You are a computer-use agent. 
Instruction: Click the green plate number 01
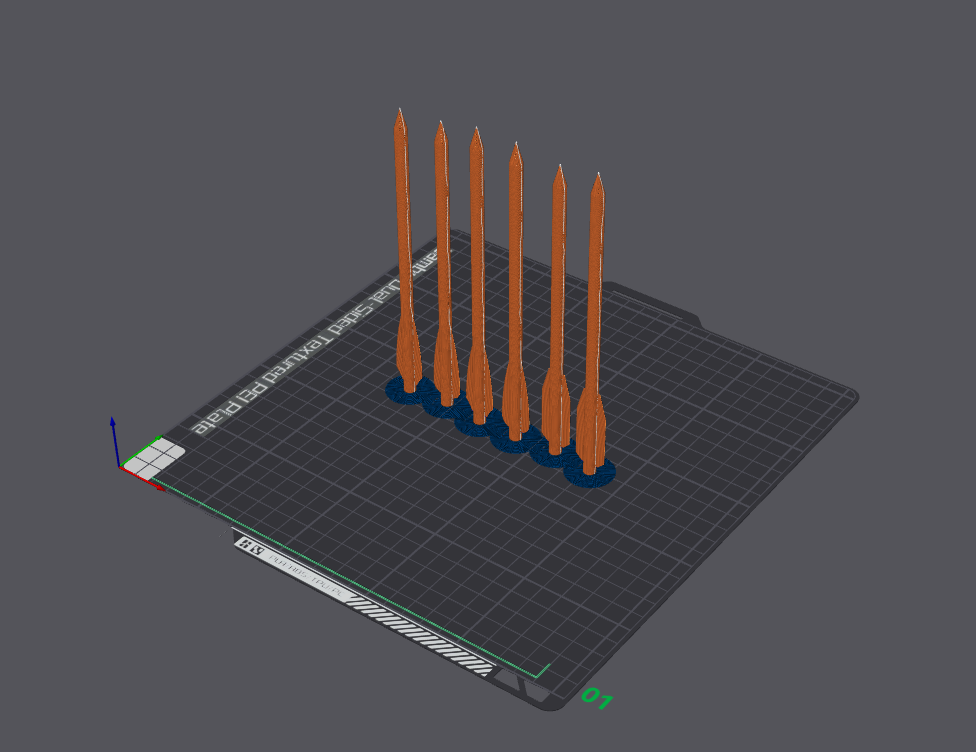597,698
